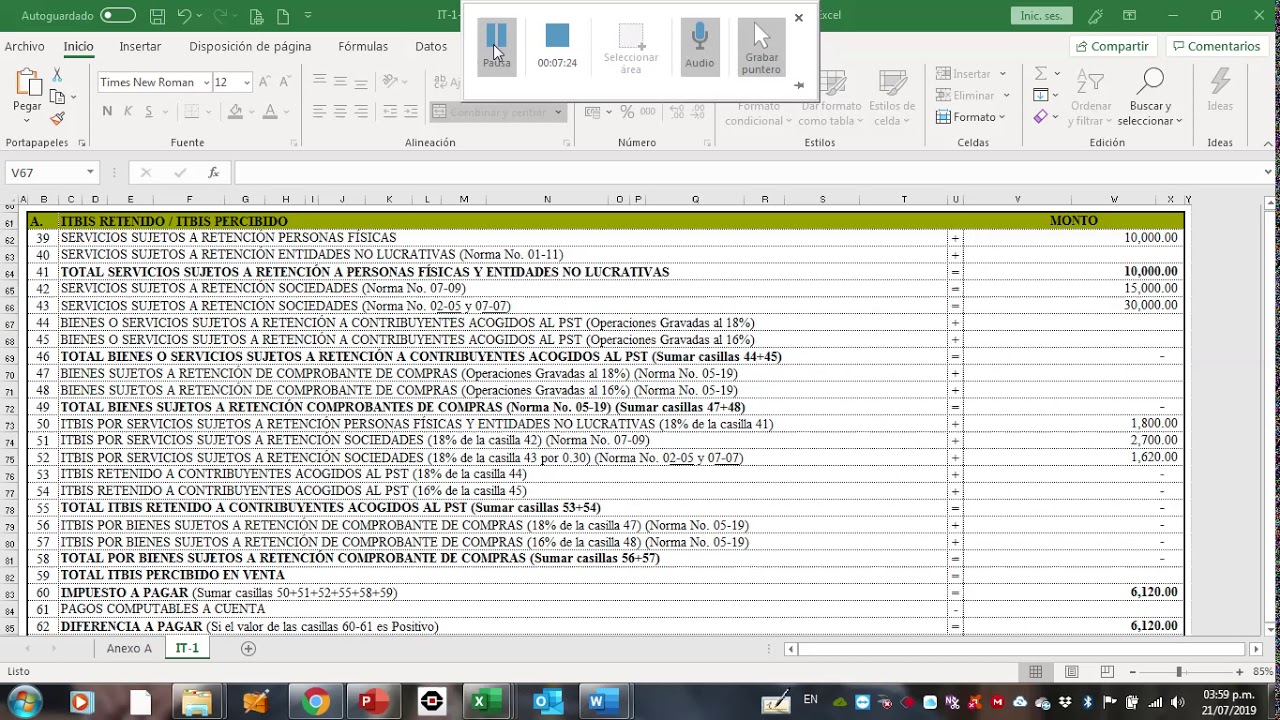Switch to Page Break Preview icon

click(1107, 672)
